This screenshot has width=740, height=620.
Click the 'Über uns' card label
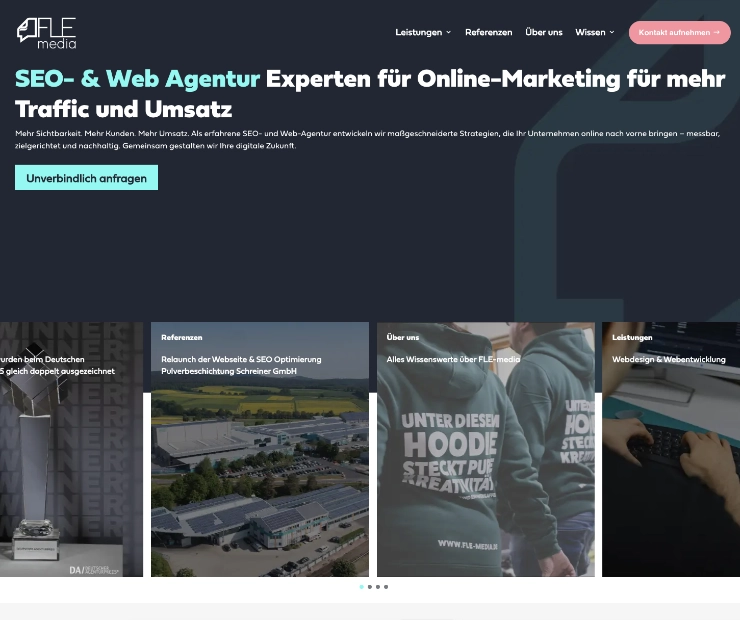[403, 337]
